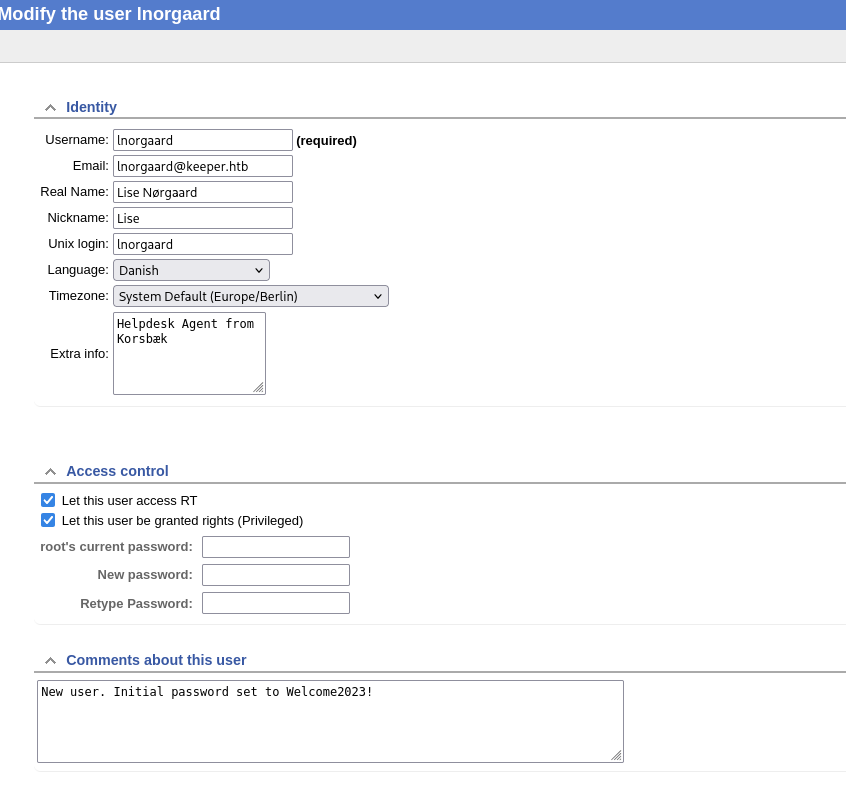846x806 pixels.
Task: Open the Language dropdown set to Danish
Action: point(191,270)
